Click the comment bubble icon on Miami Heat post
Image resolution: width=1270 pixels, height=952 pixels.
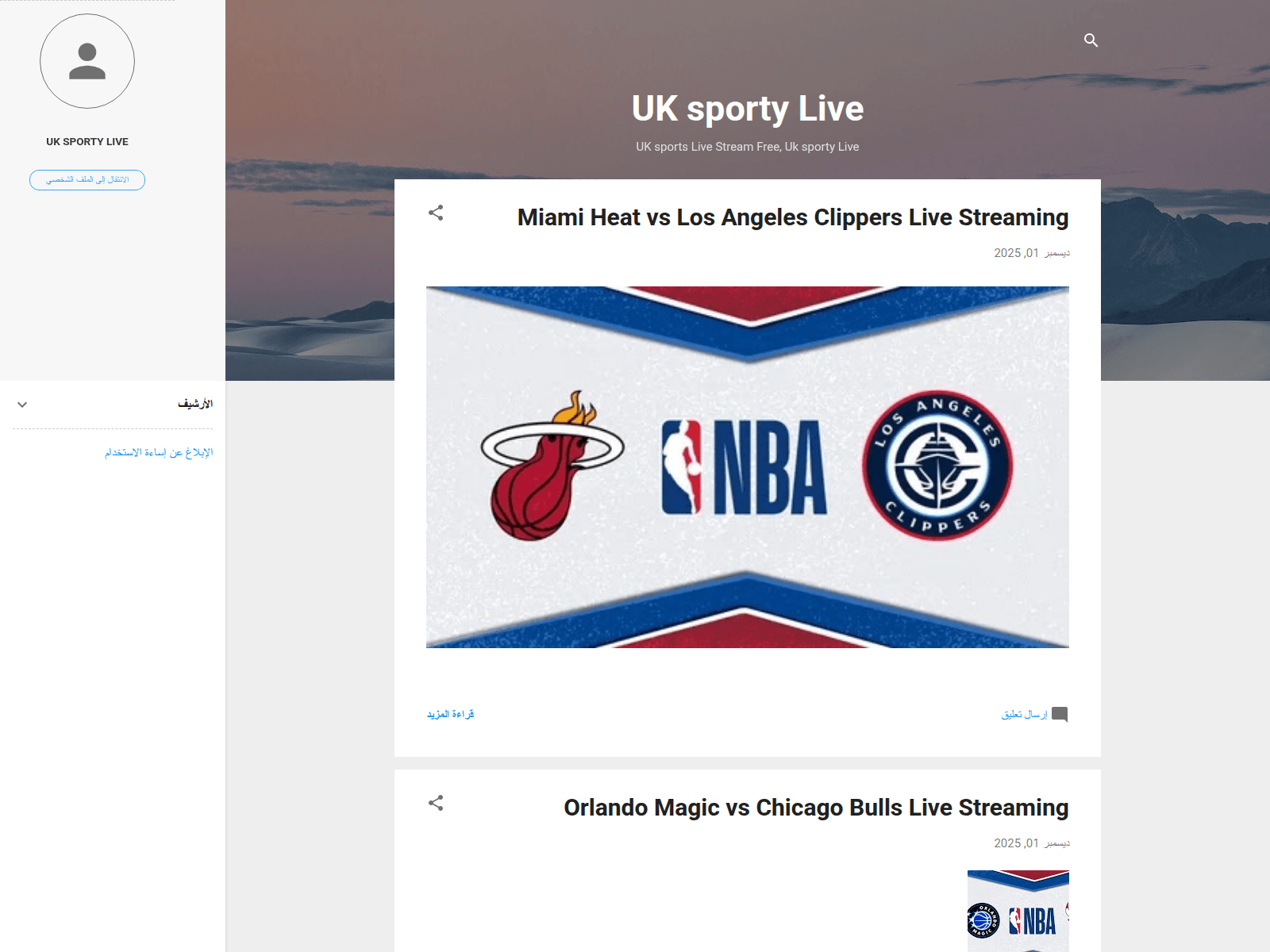click(x=1060, y=714)
